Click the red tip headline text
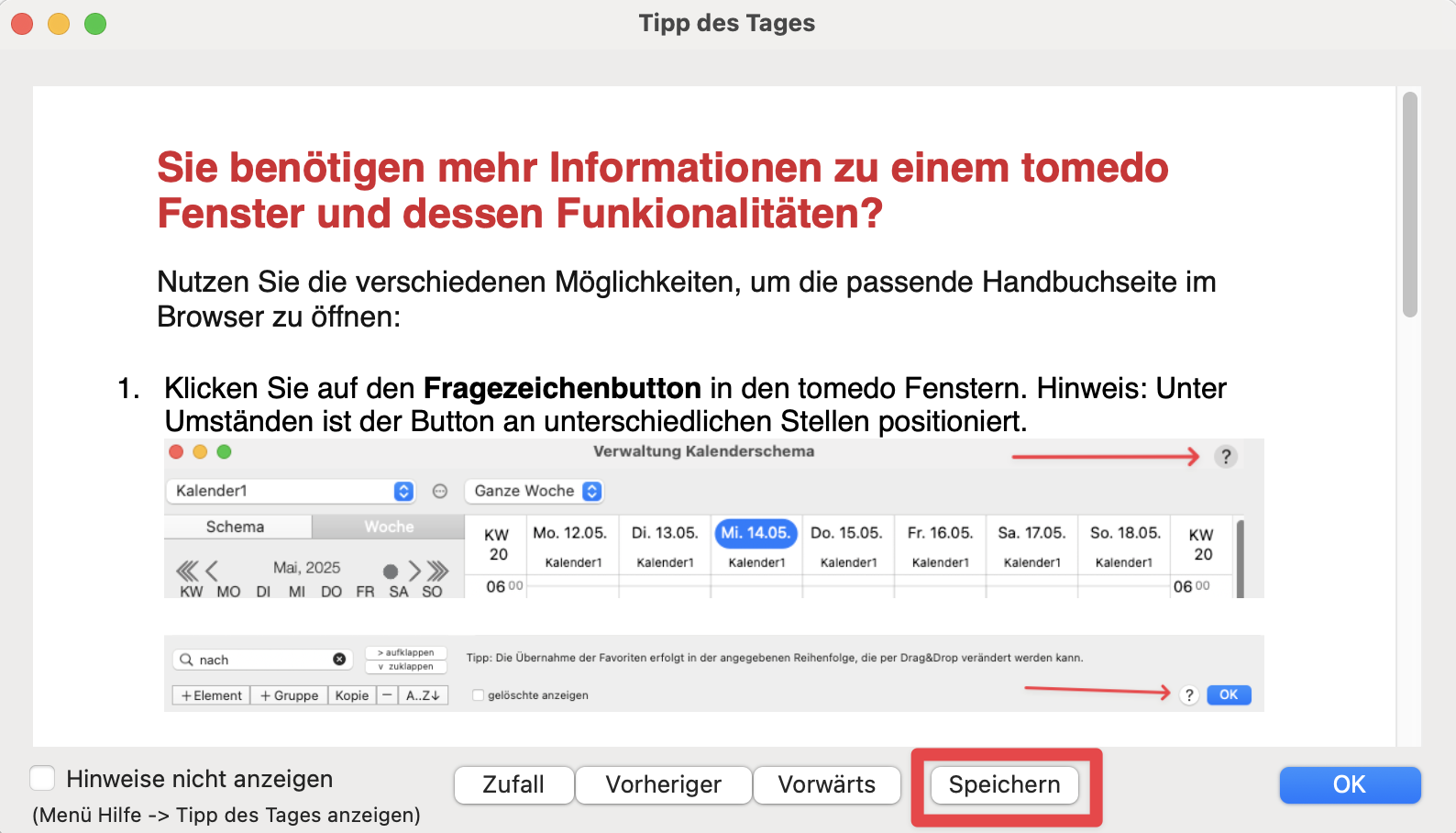 pos(662,191)
